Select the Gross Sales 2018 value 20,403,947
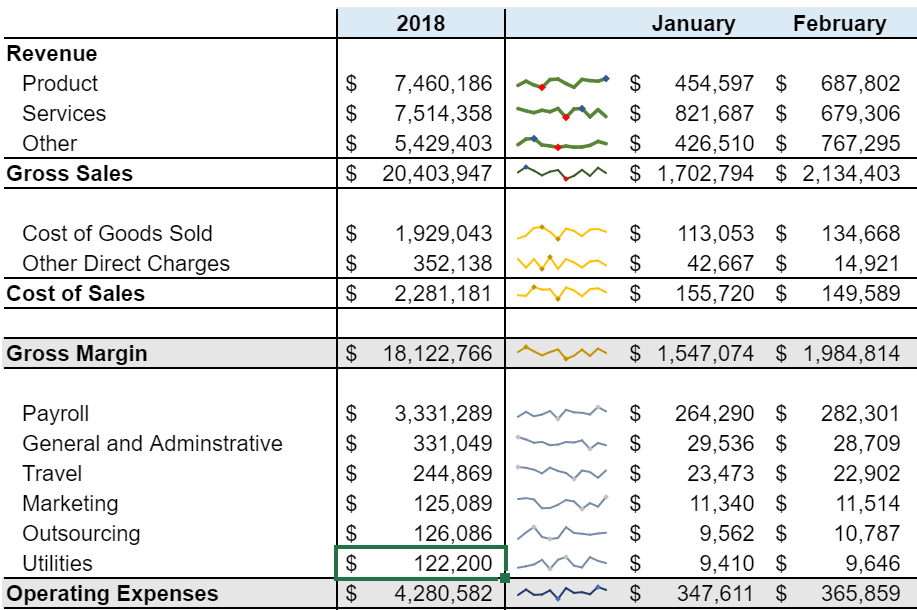This screenshot has height=610, width=917. [x=437, y=173]
